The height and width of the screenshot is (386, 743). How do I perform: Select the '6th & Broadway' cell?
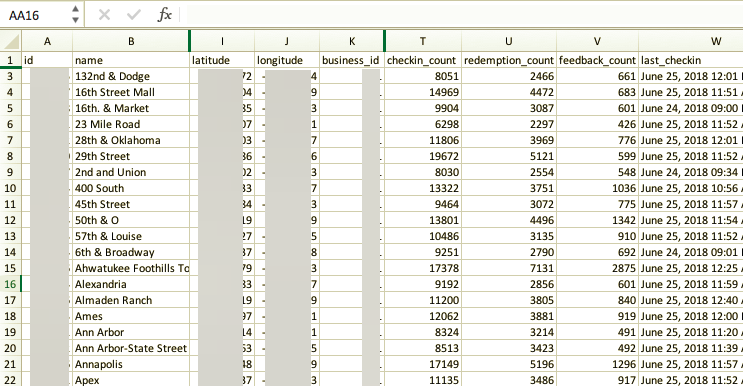pyautogui.click(x=131, y=252)
